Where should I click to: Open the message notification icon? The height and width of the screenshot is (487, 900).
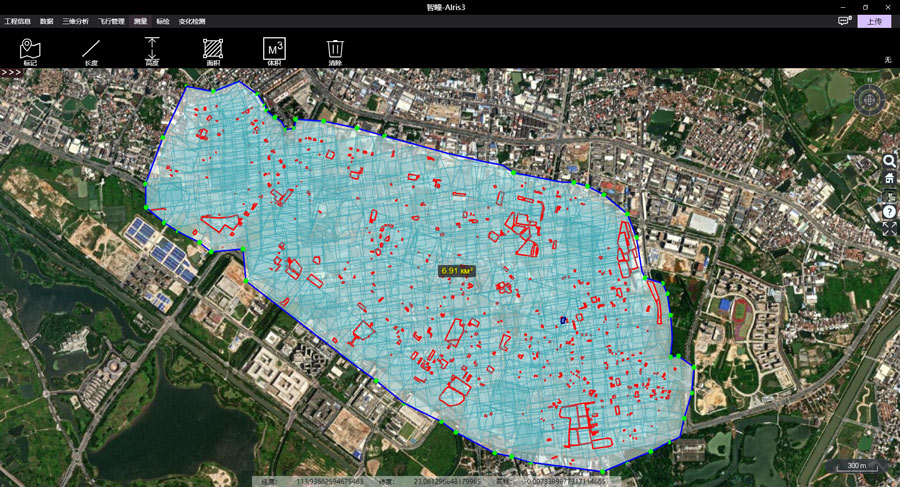pos(844,21)
